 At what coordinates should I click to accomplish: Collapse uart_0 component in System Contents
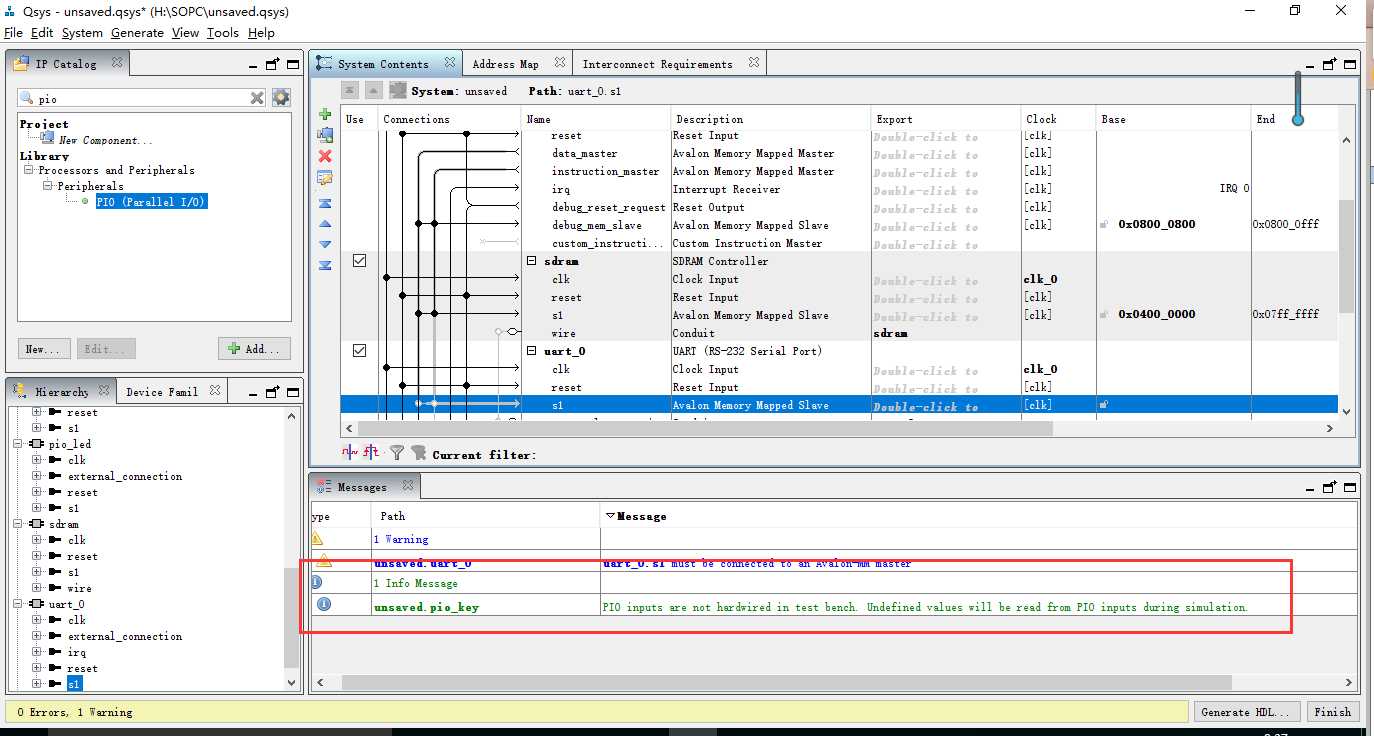[x=533, y=351]
